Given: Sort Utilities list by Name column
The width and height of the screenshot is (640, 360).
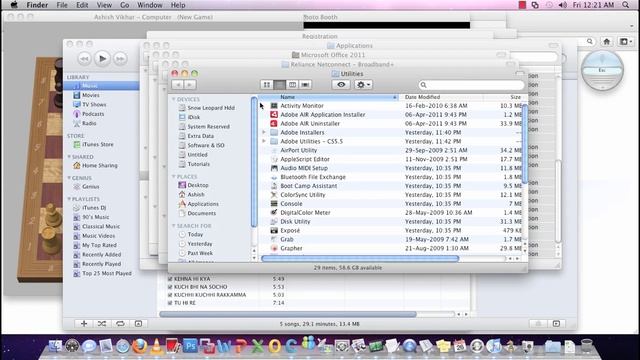Looking at the screenshot, I should pyautogui.click(x=329, y=97).
